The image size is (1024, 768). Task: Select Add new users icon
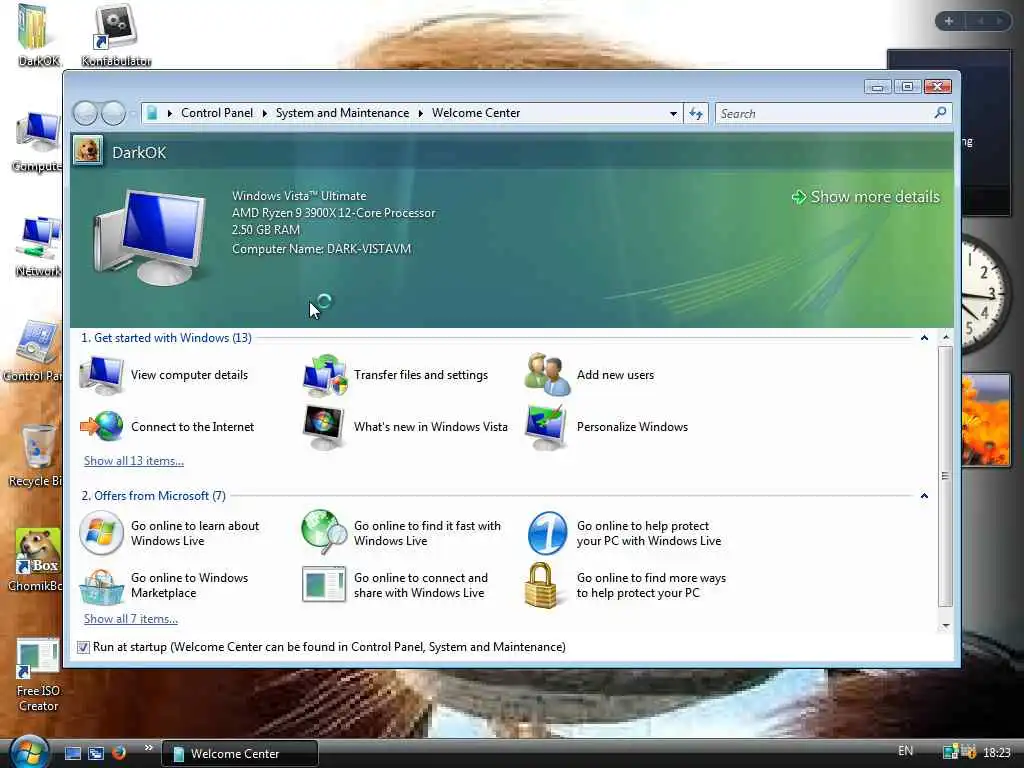547,374
